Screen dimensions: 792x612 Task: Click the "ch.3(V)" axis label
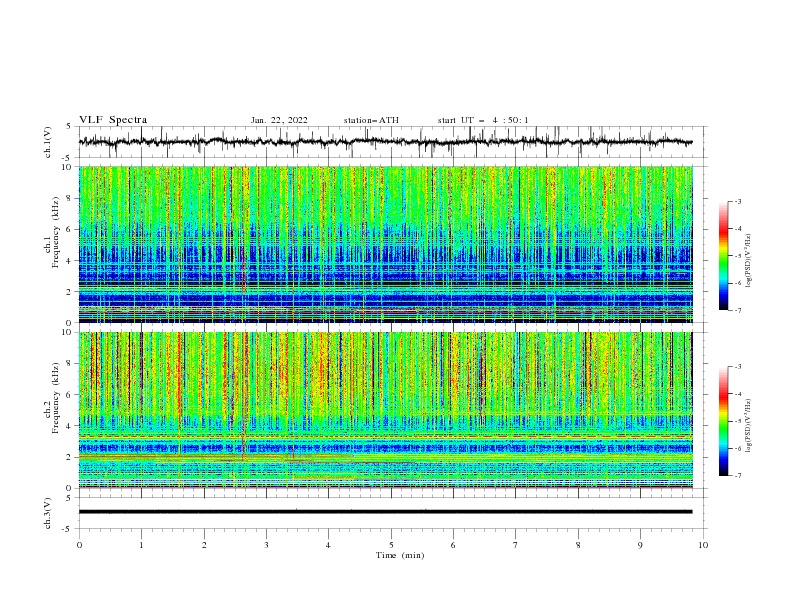(48, 513)
